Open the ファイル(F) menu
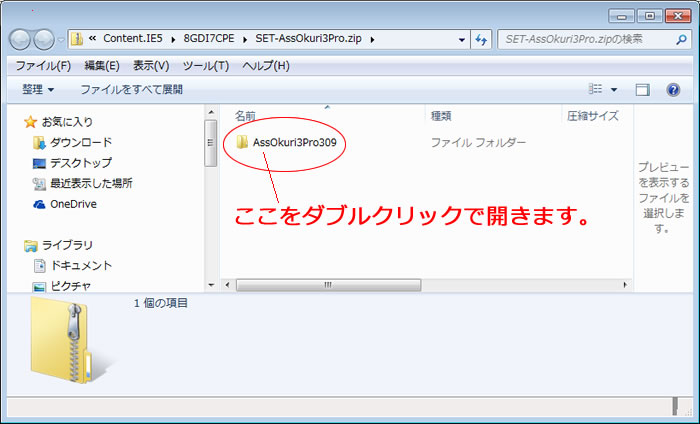This screenshot has height=424, width=700. (x=43, y=66)
